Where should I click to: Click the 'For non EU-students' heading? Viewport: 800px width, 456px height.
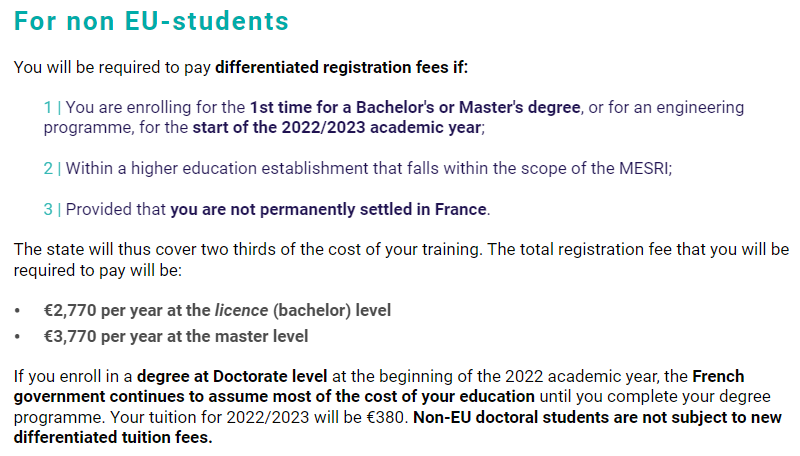(x=151, y=21)
